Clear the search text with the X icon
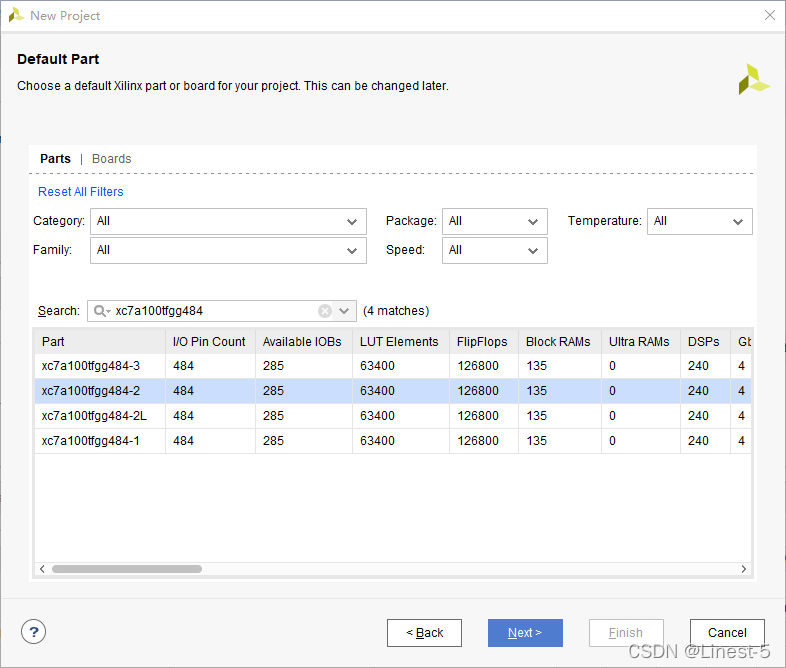 [325, 311]
